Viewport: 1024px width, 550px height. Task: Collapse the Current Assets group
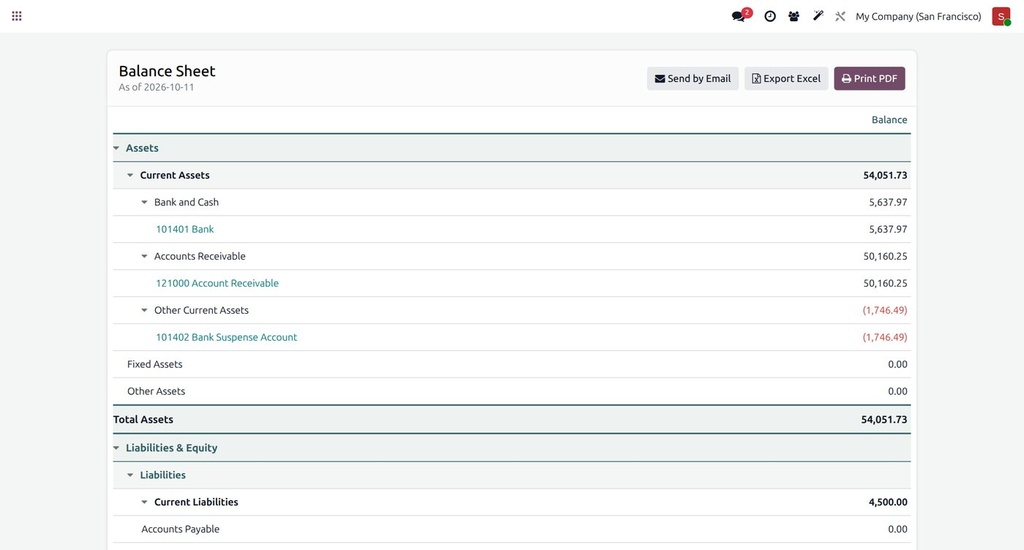(130, 175)
